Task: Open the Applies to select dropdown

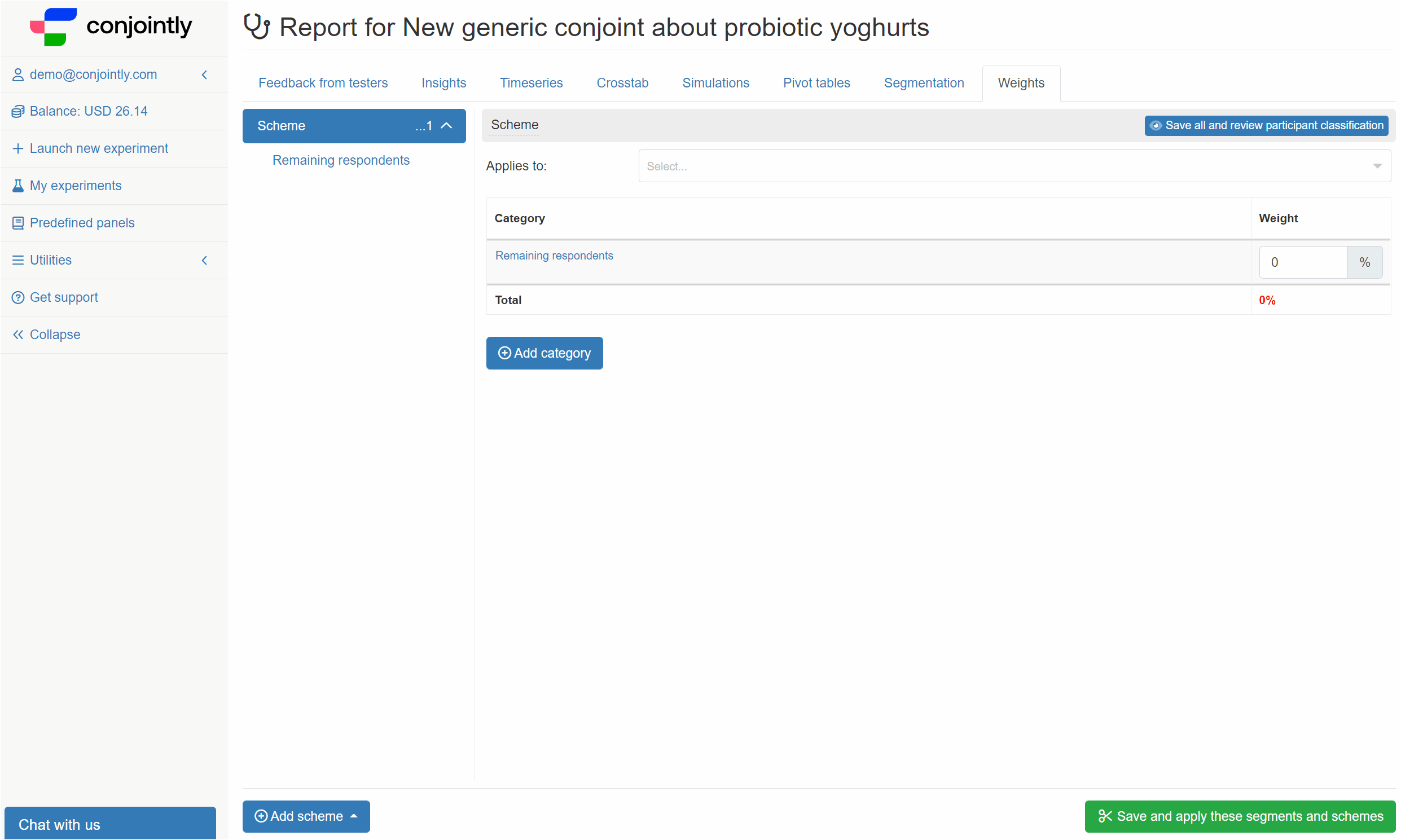Action: (x=1014, y=166)
